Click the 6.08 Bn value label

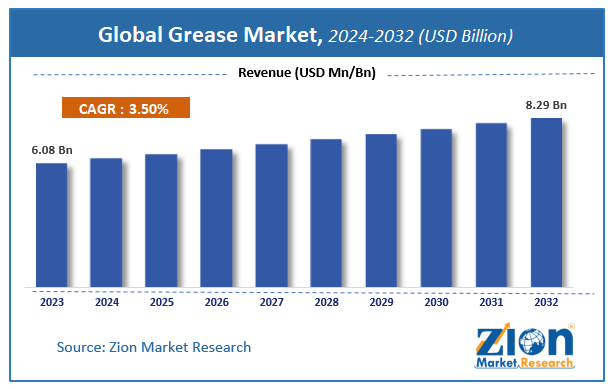(x=52, y=150)
